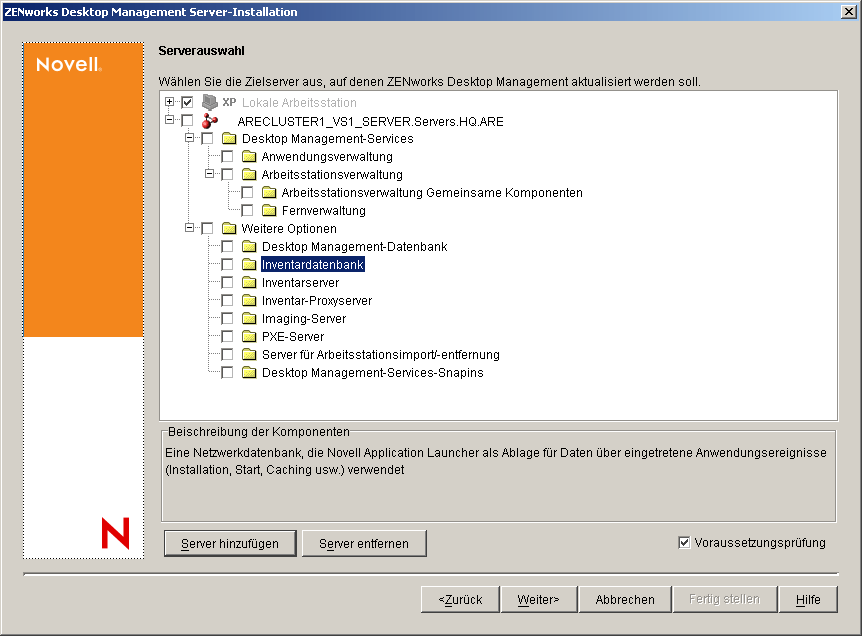
Task: Proceed with the Weiter button
Action: click(x=538, y=599)
